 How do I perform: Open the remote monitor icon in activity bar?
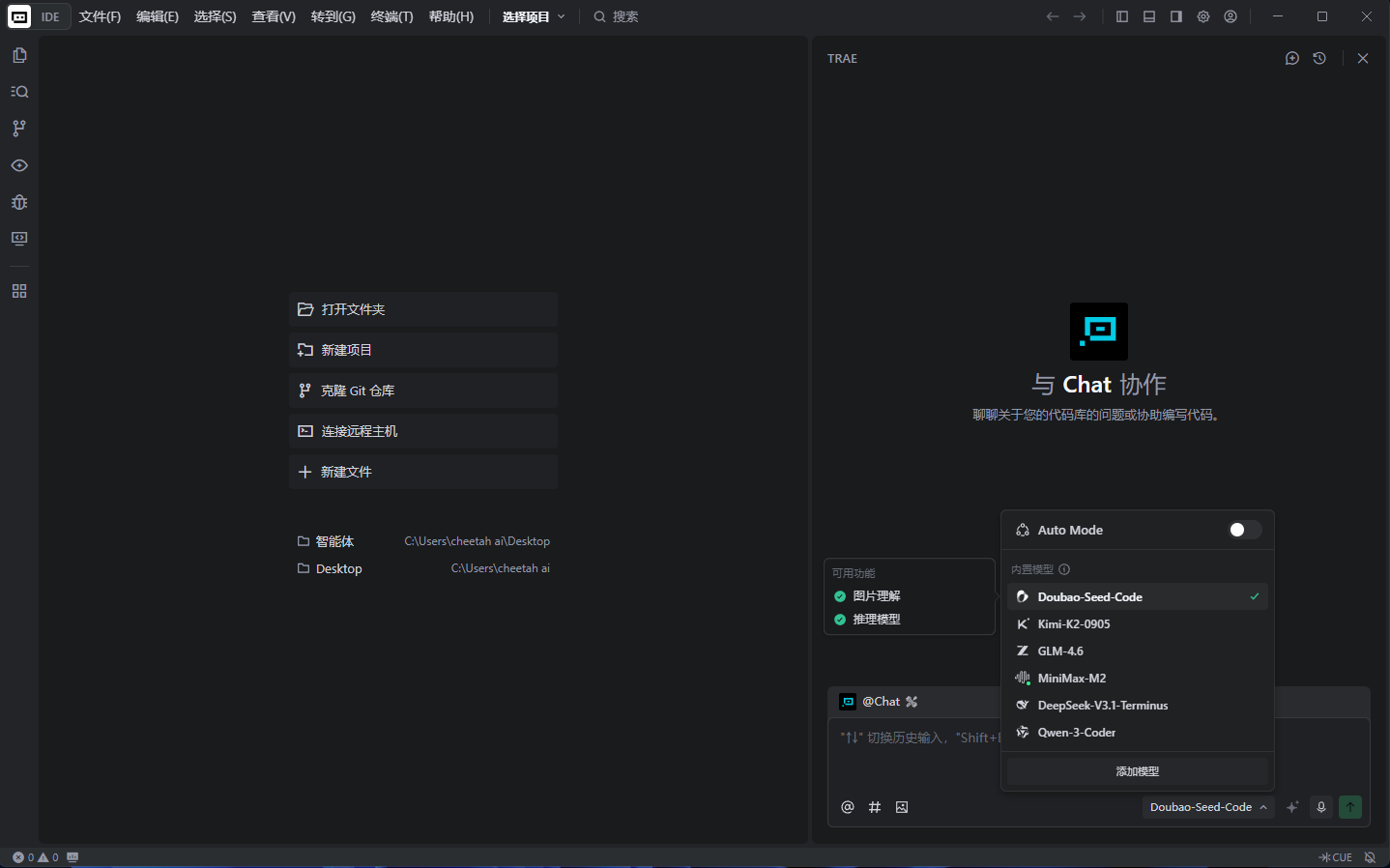pos(19,239)
